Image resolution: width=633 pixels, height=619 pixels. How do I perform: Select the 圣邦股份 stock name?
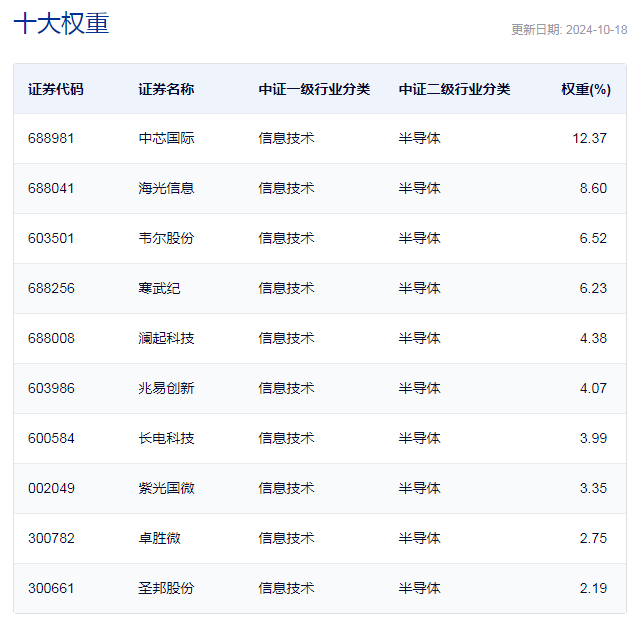coord(166,588)
